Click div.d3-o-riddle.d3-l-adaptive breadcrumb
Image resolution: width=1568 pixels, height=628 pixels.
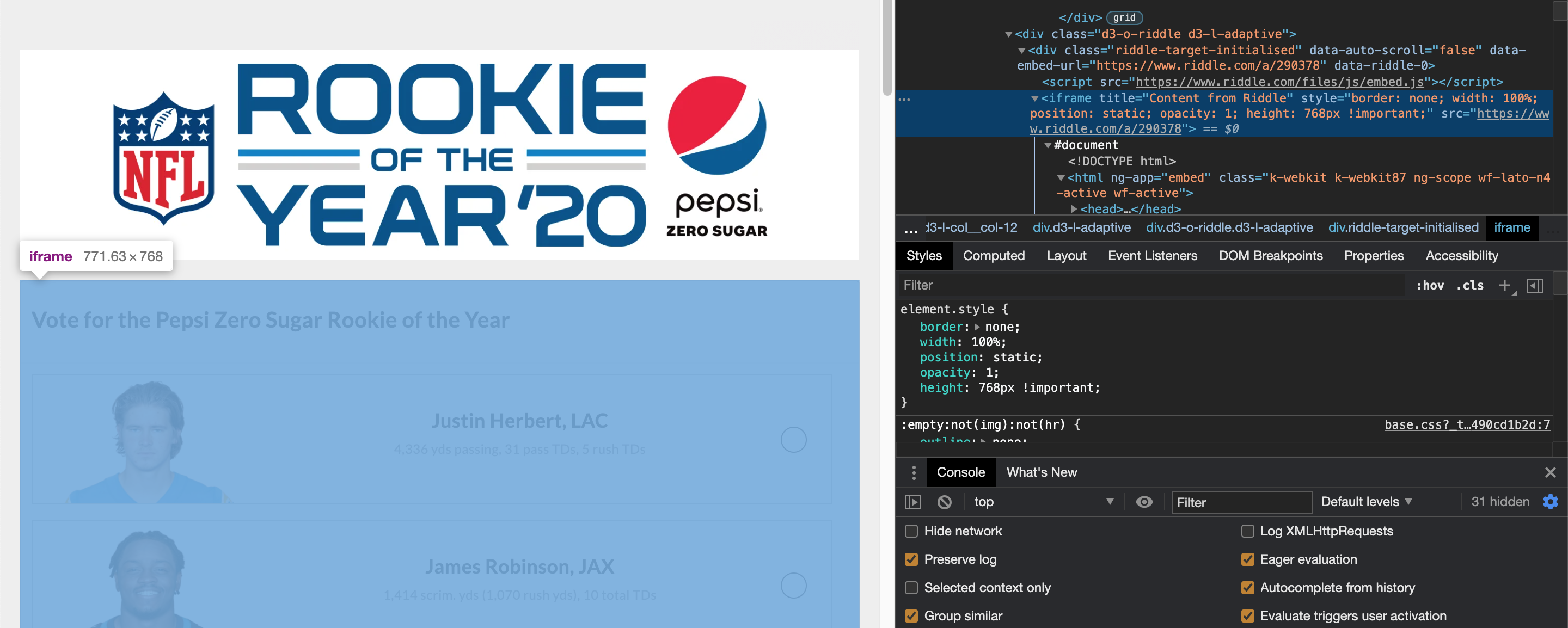point(1229,228)
